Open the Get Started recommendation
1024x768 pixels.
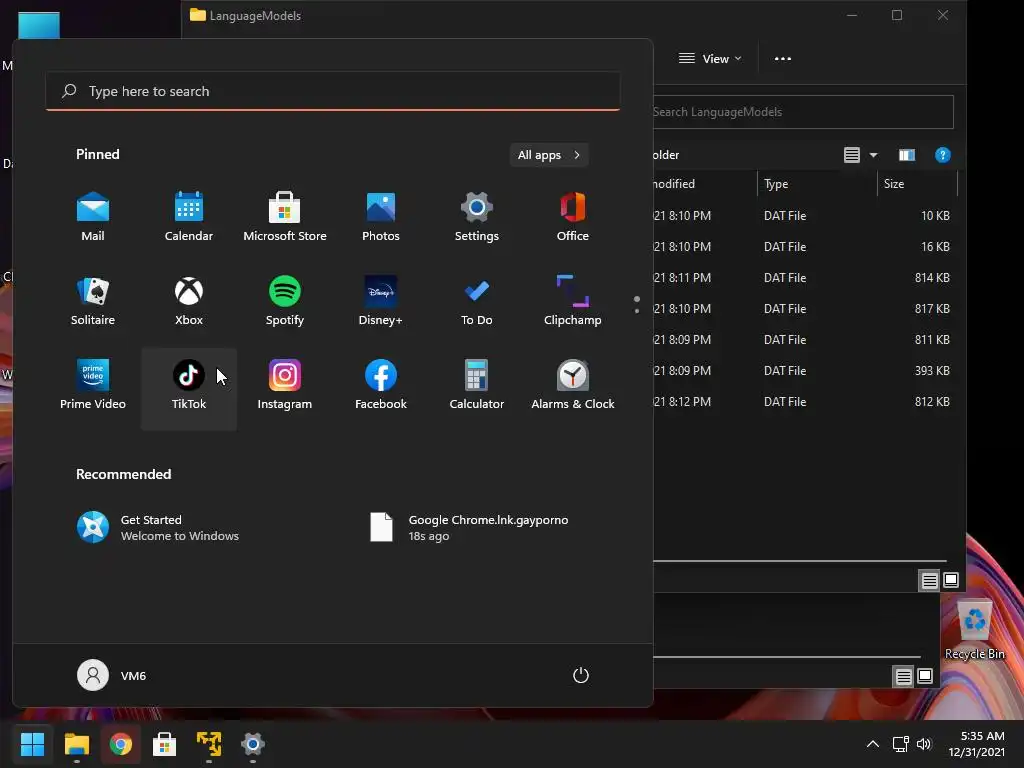coord(159,528)
